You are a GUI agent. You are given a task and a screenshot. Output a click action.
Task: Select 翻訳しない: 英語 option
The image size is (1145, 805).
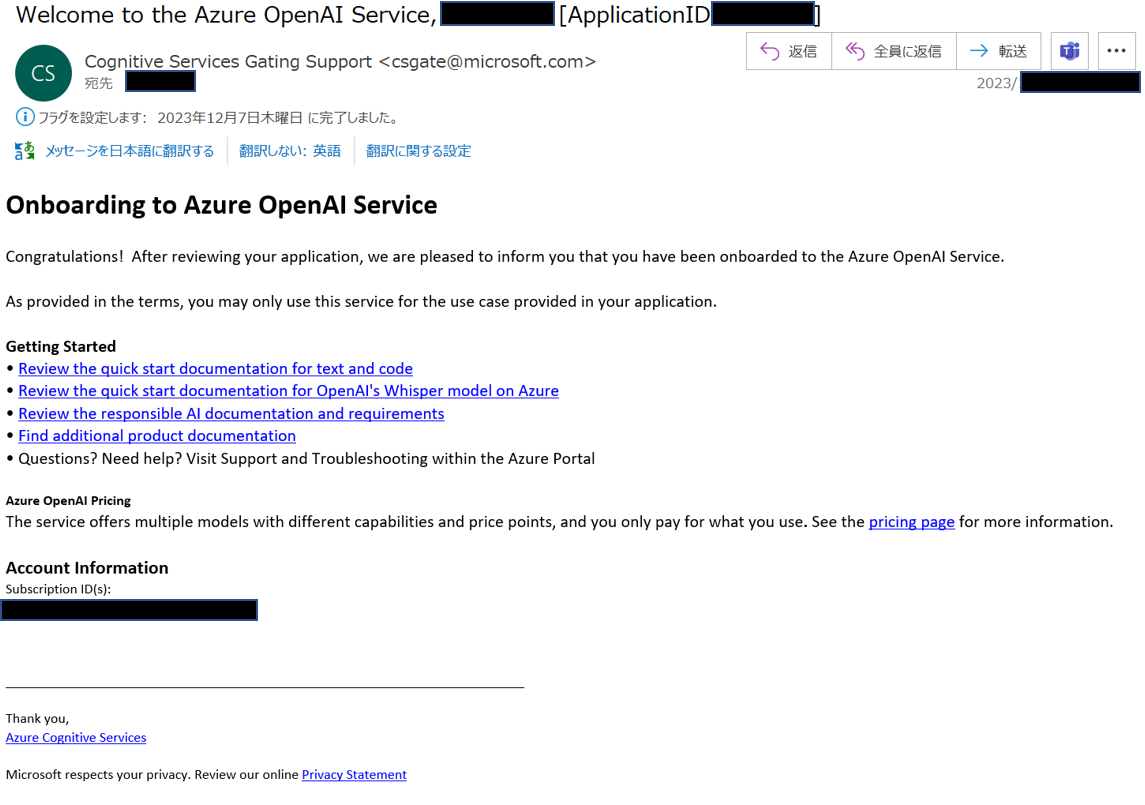290,151
